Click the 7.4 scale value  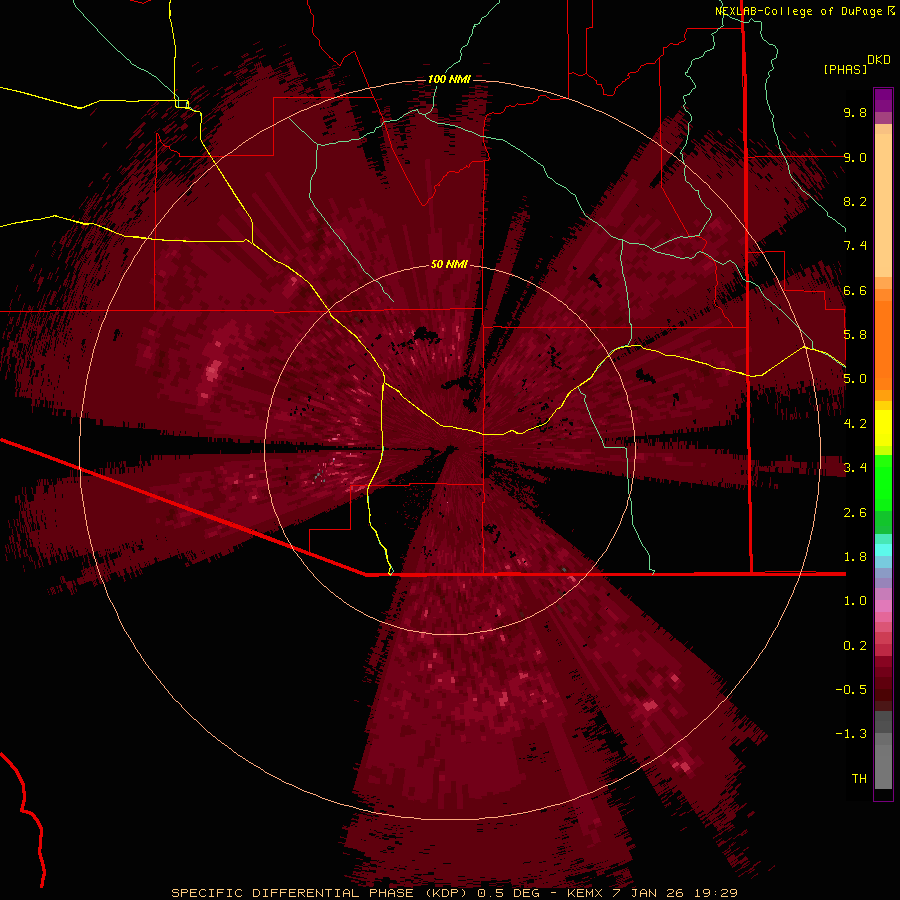click(855, 246)
